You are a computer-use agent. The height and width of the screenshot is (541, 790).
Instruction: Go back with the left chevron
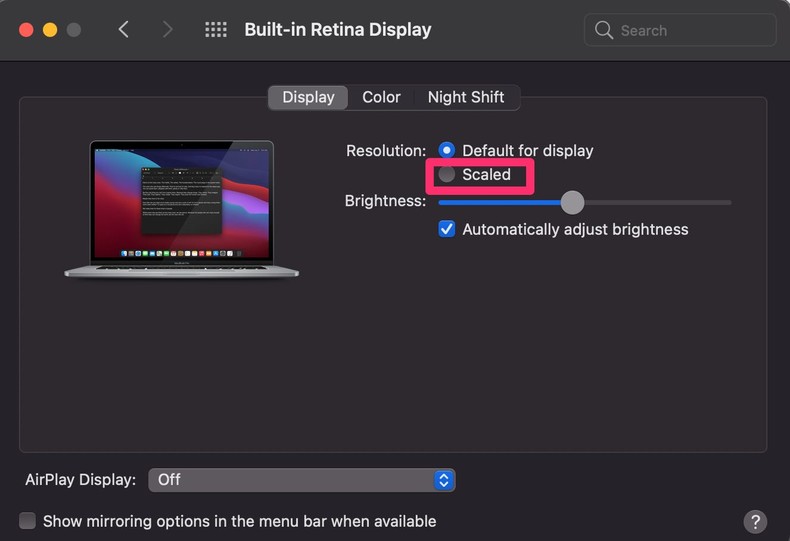[x=124, y=30]
